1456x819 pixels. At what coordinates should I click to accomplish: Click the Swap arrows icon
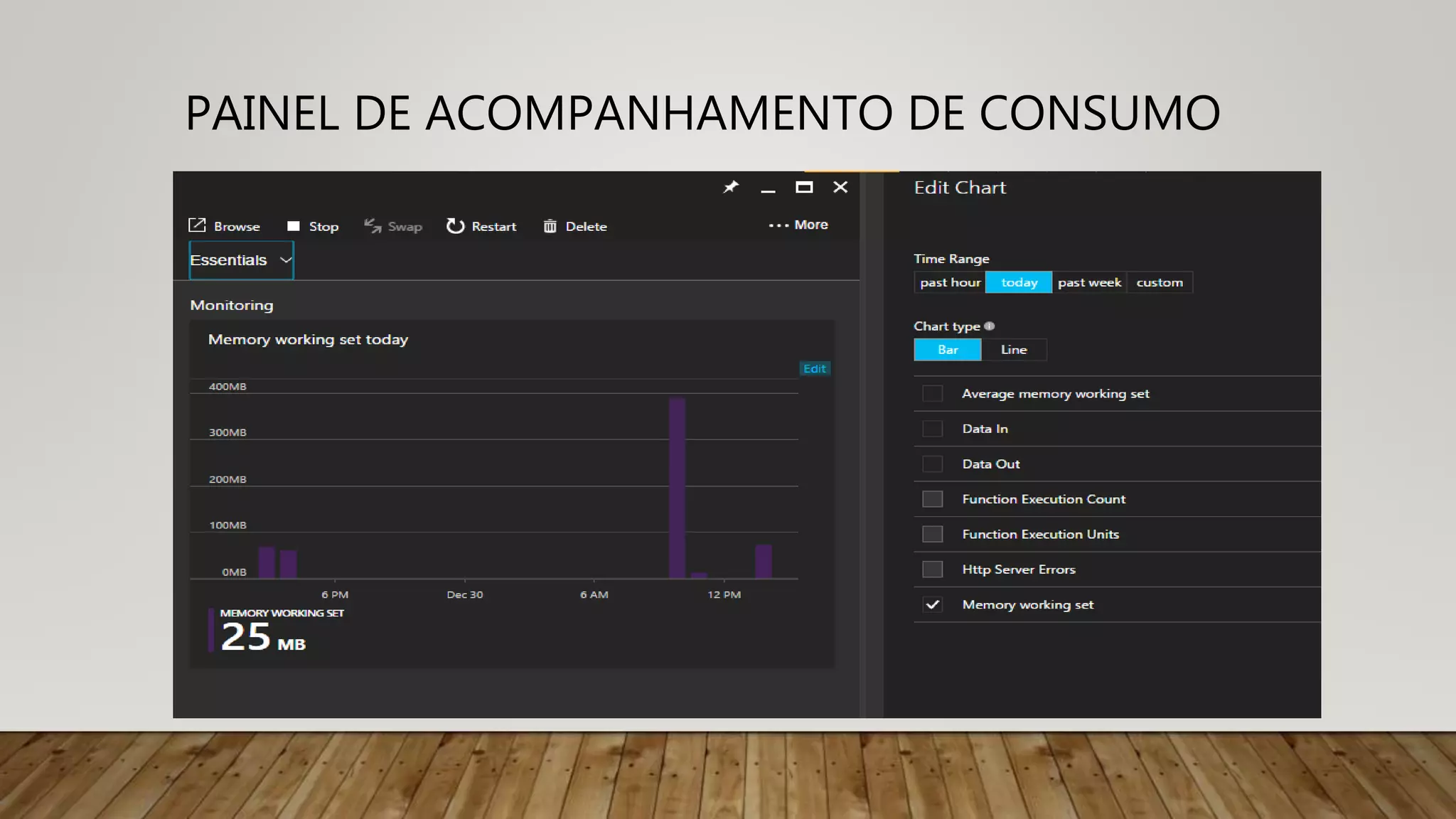click(373, 226)
